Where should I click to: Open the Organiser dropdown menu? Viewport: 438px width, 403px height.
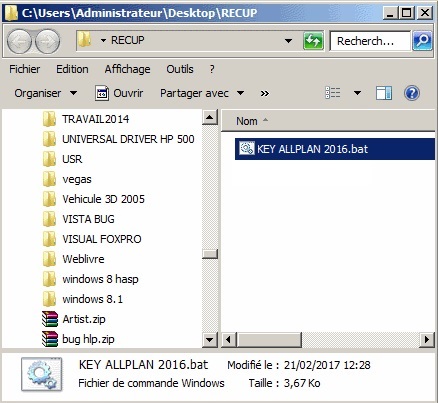tap(46, 93)
